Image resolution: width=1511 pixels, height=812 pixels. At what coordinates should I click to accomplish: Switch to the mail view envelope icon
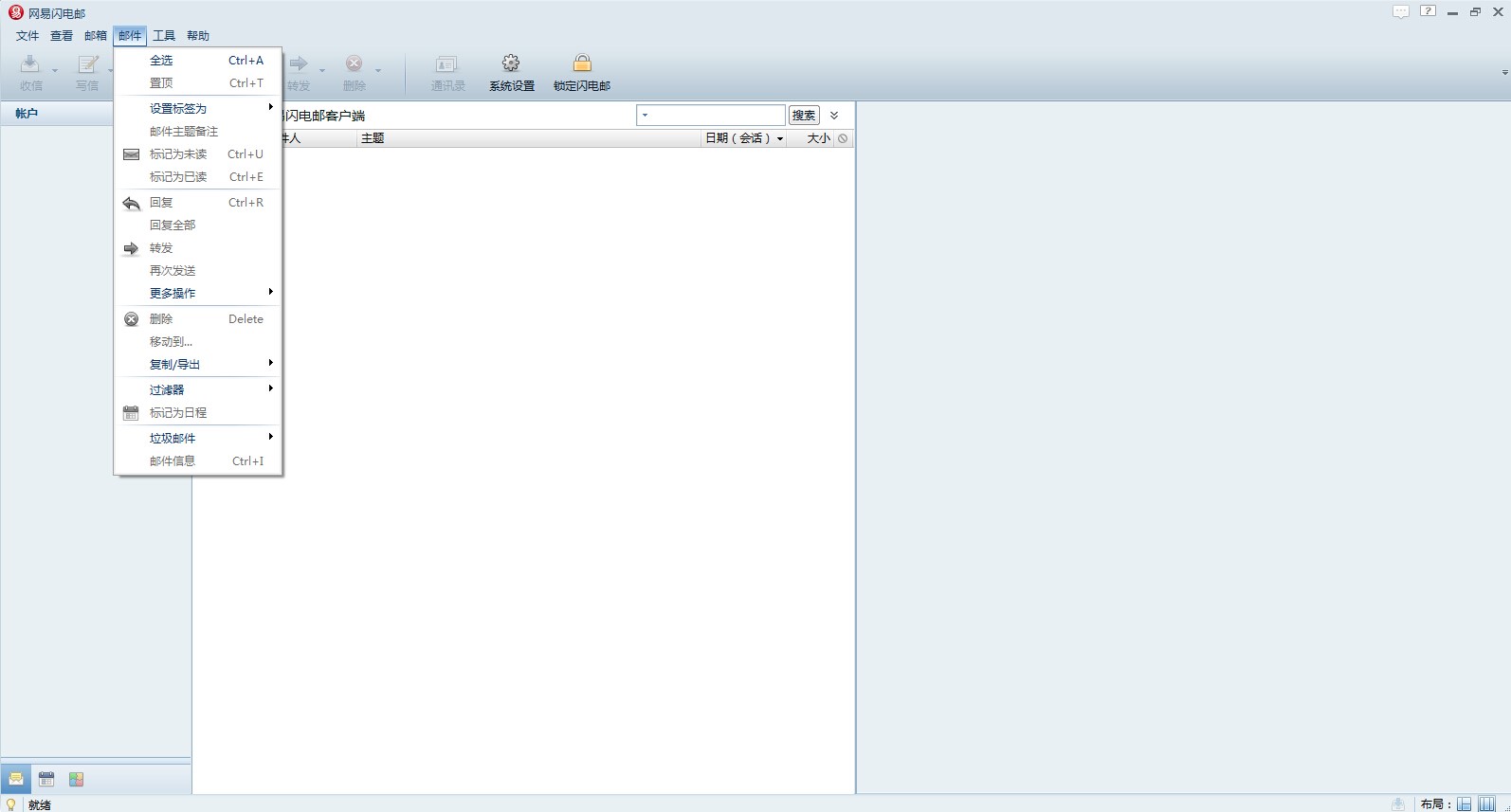[16, 779]
